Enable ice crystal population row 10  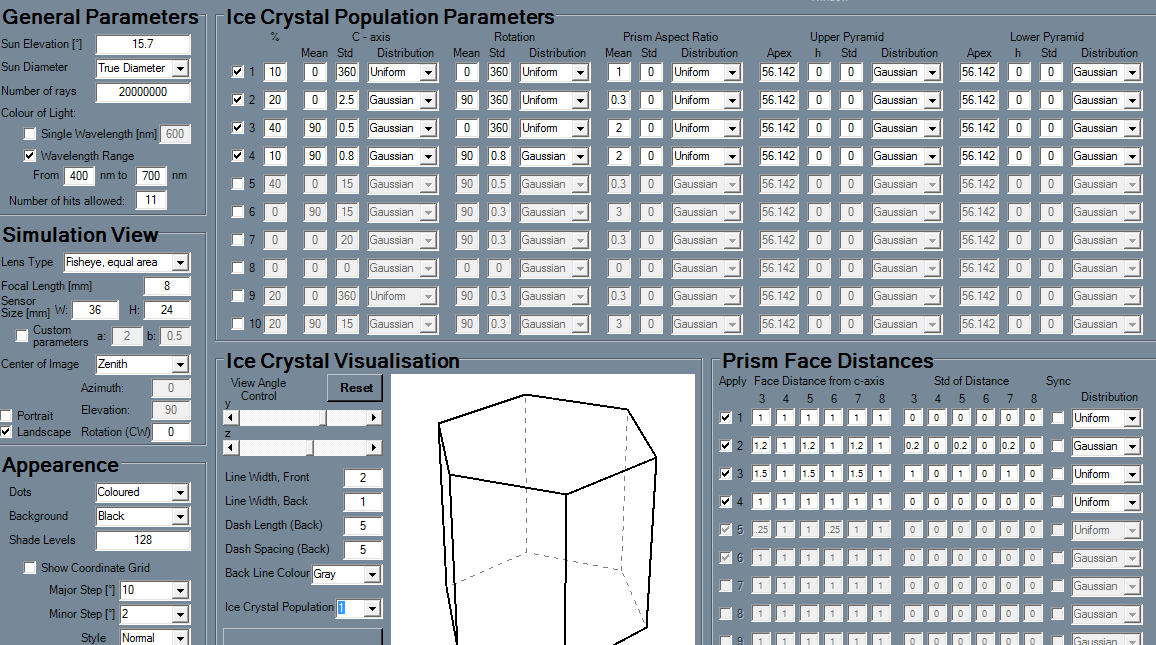click(237, 324)
